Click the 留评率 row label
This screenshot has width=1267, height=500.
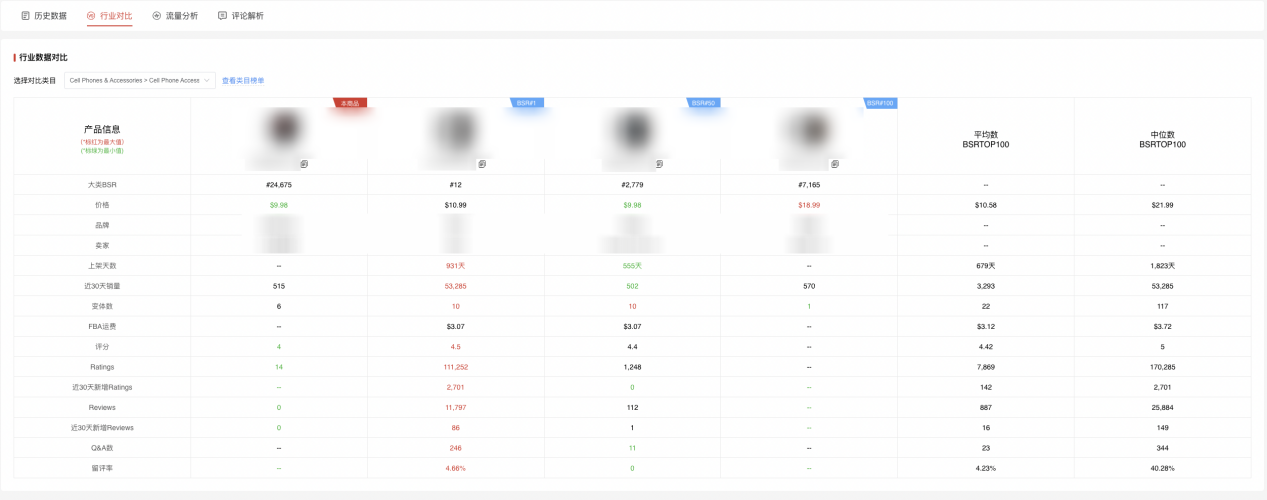102,468
